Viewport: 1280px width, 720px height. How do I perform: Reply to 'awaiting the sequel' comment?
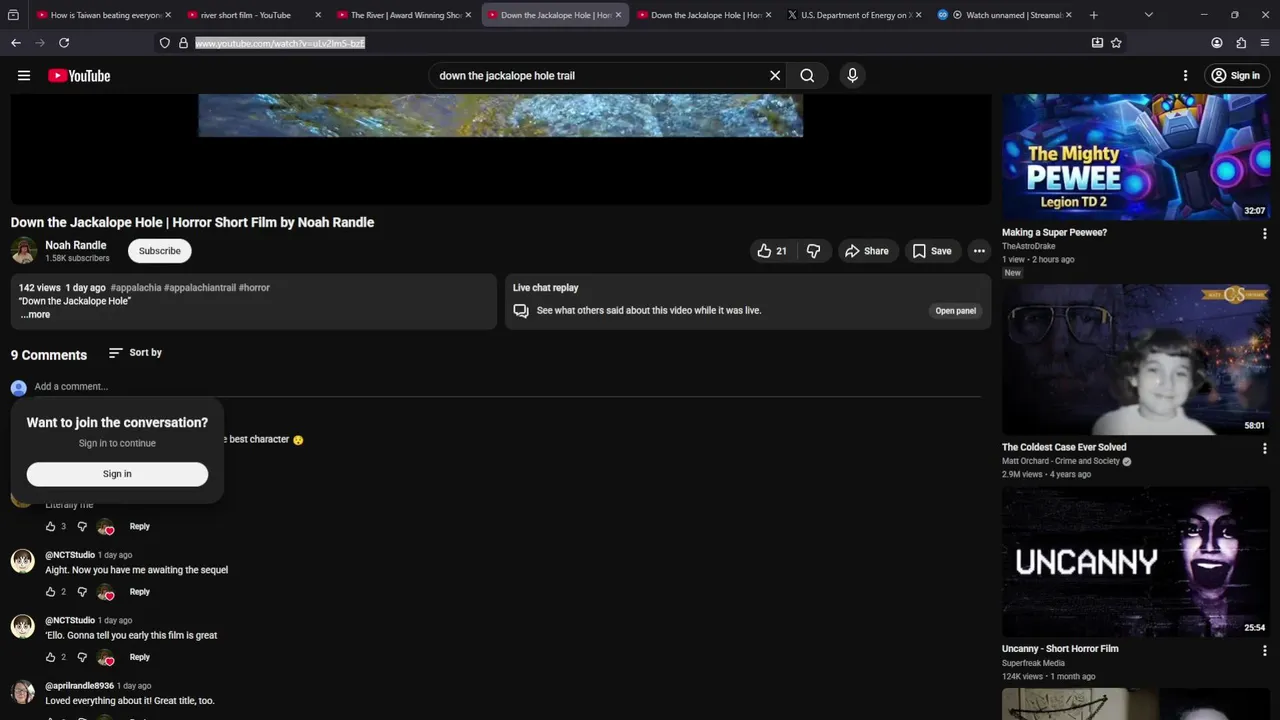[139, 592]
